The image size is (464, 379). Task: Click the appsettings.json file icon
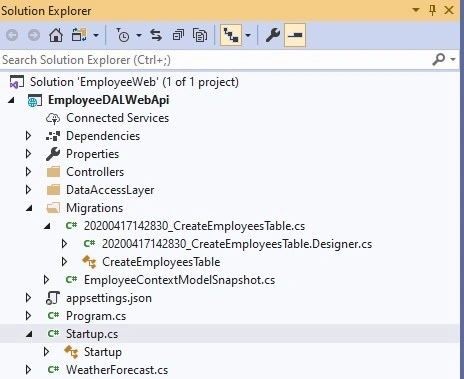point(53,298)
